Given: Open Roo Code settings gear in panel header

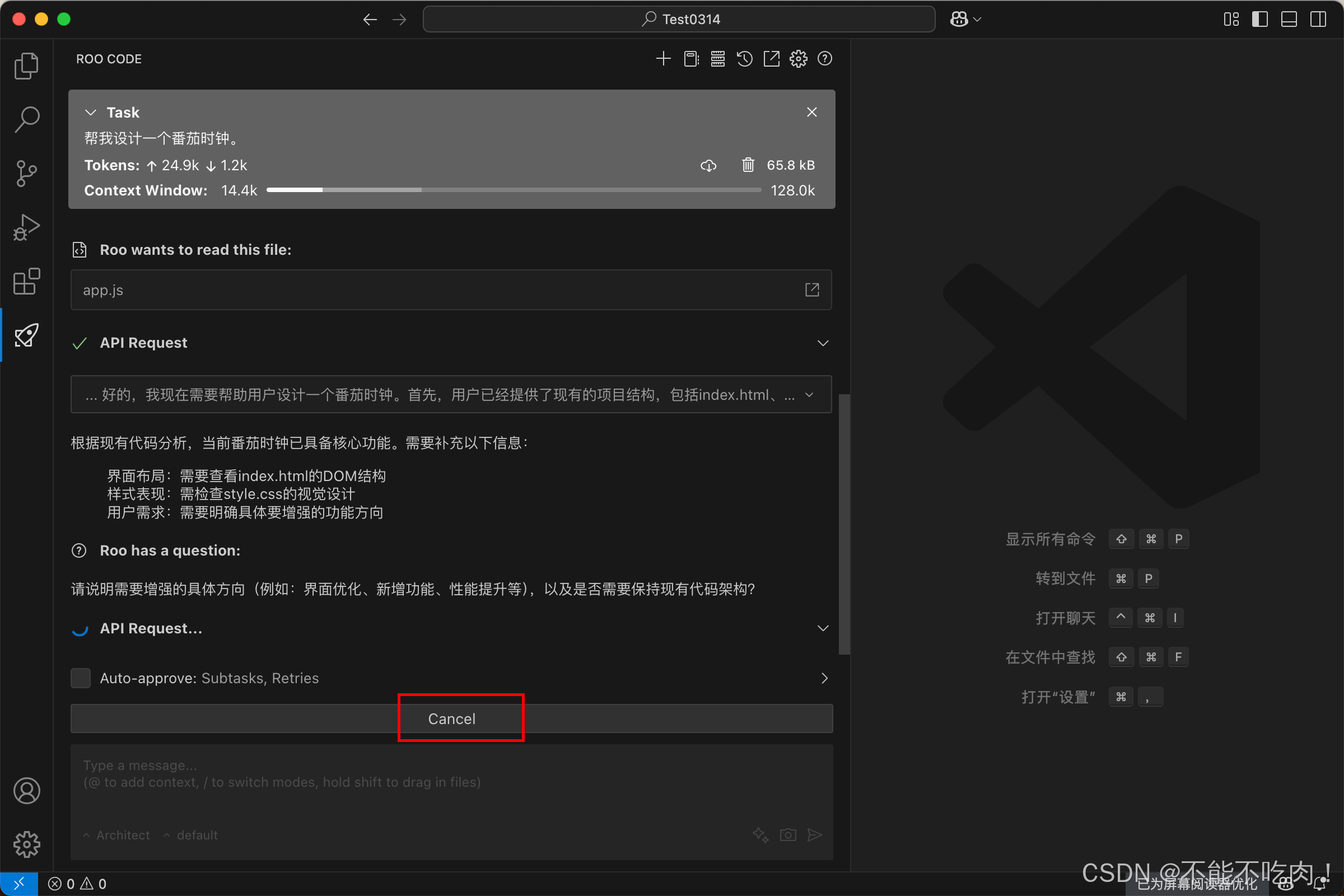Looking at the screenshot, I should click(797, 59).
